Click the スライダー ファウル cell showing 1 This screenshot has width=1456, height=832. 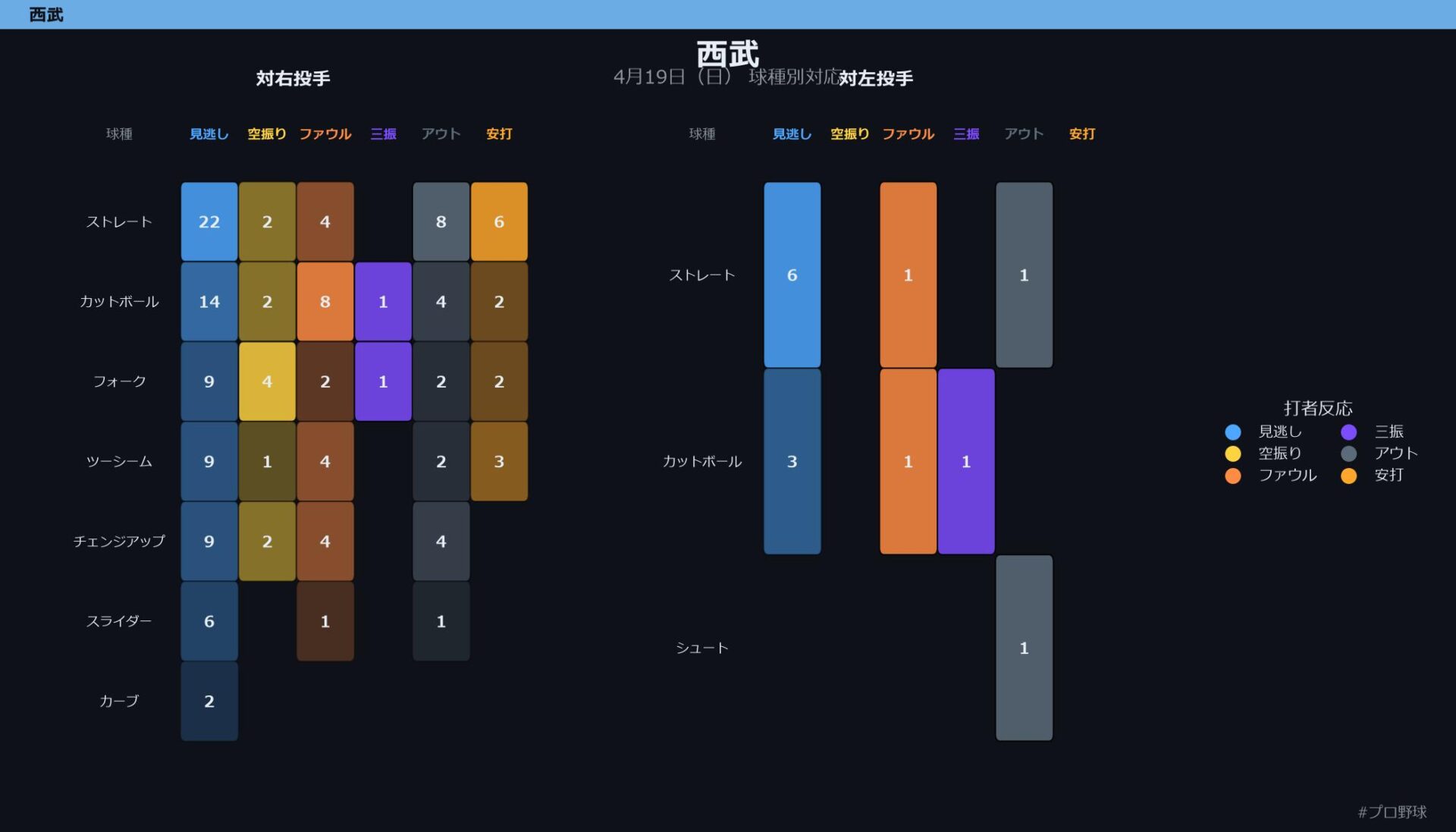coord(325,621)
